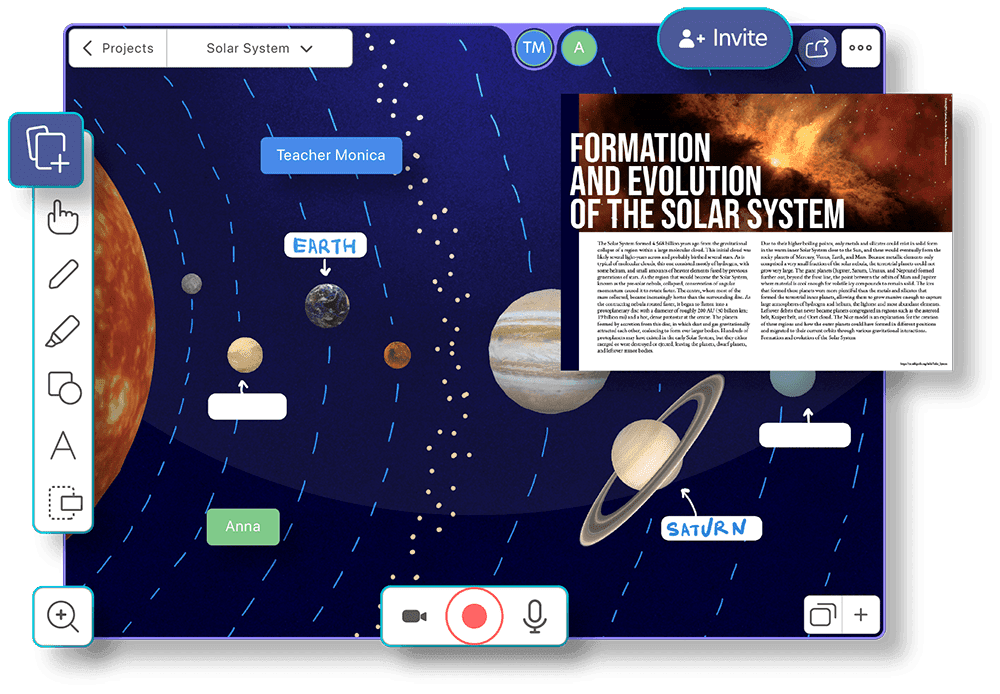Select the Mercury planet image
Viewport: 1000px width, 694px height.
[x=191, y=283]
